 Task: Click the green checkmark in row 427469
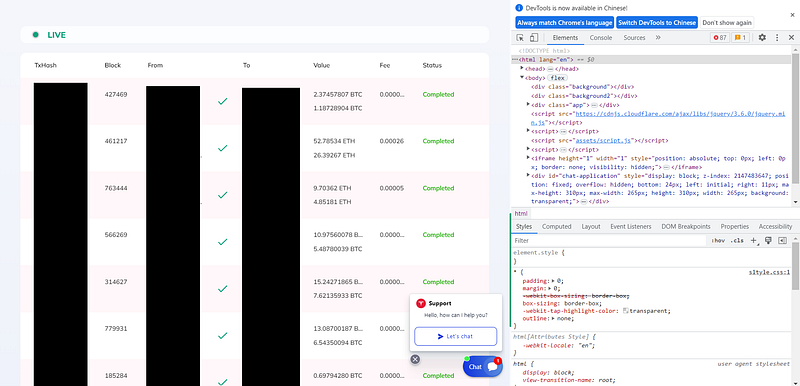click(x=222, y=101)
